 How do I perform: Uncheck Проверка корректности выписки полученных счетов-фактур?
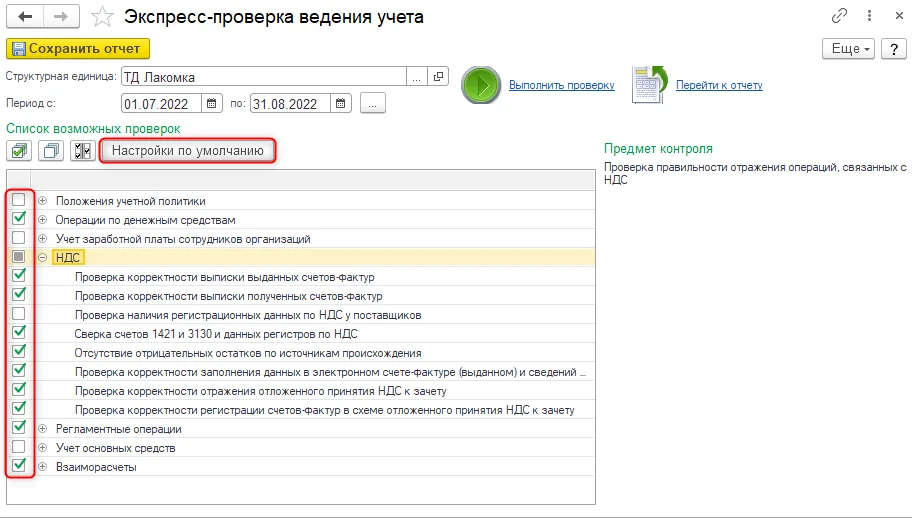(x=19, y=295)
